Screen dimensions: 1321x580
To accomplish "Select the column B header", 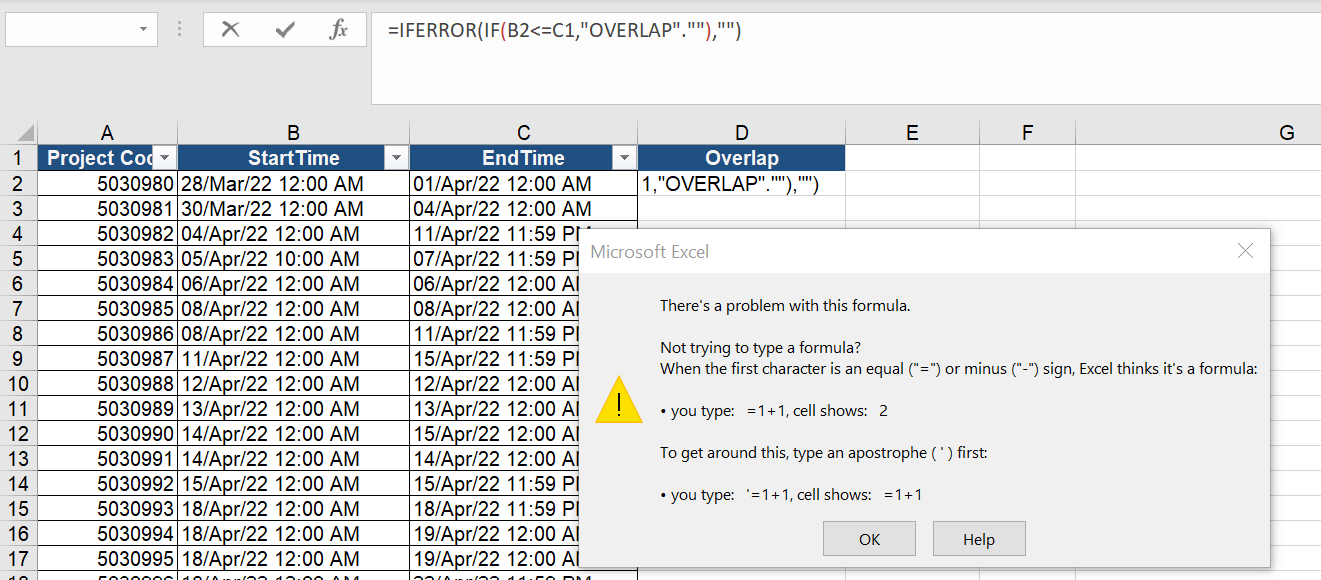I will tap(293, 132).
